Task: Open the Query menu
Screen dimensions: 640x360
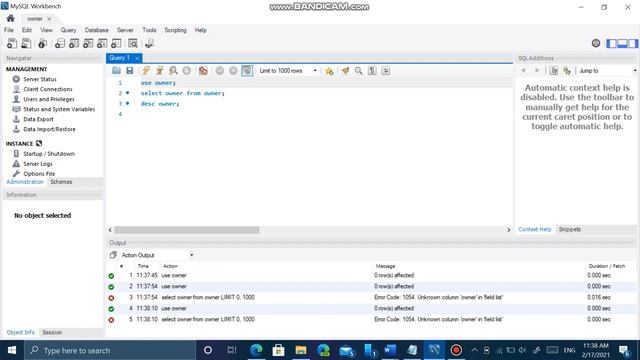Action: pyautogui.click(x=68, y=30)
